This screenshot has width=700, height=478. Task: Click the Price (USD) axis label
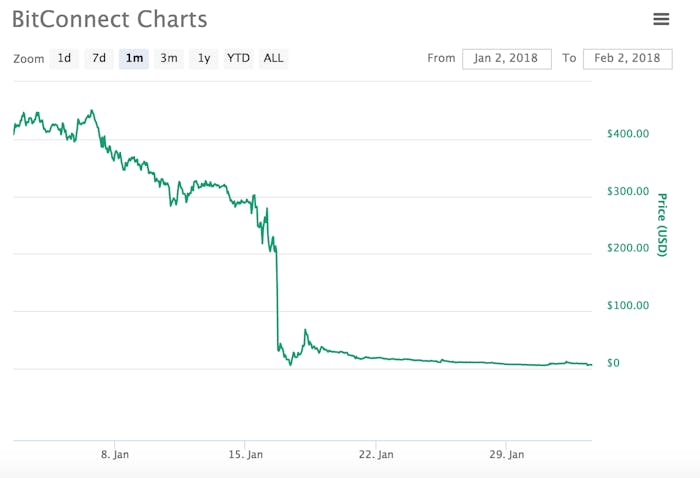662,225
